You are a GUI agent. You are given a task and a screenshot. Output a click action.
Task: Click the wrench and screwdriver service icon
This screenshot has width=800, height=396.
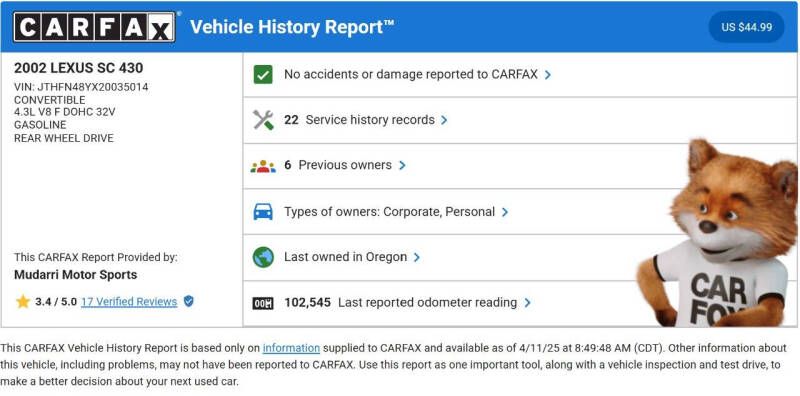point(263,120)
